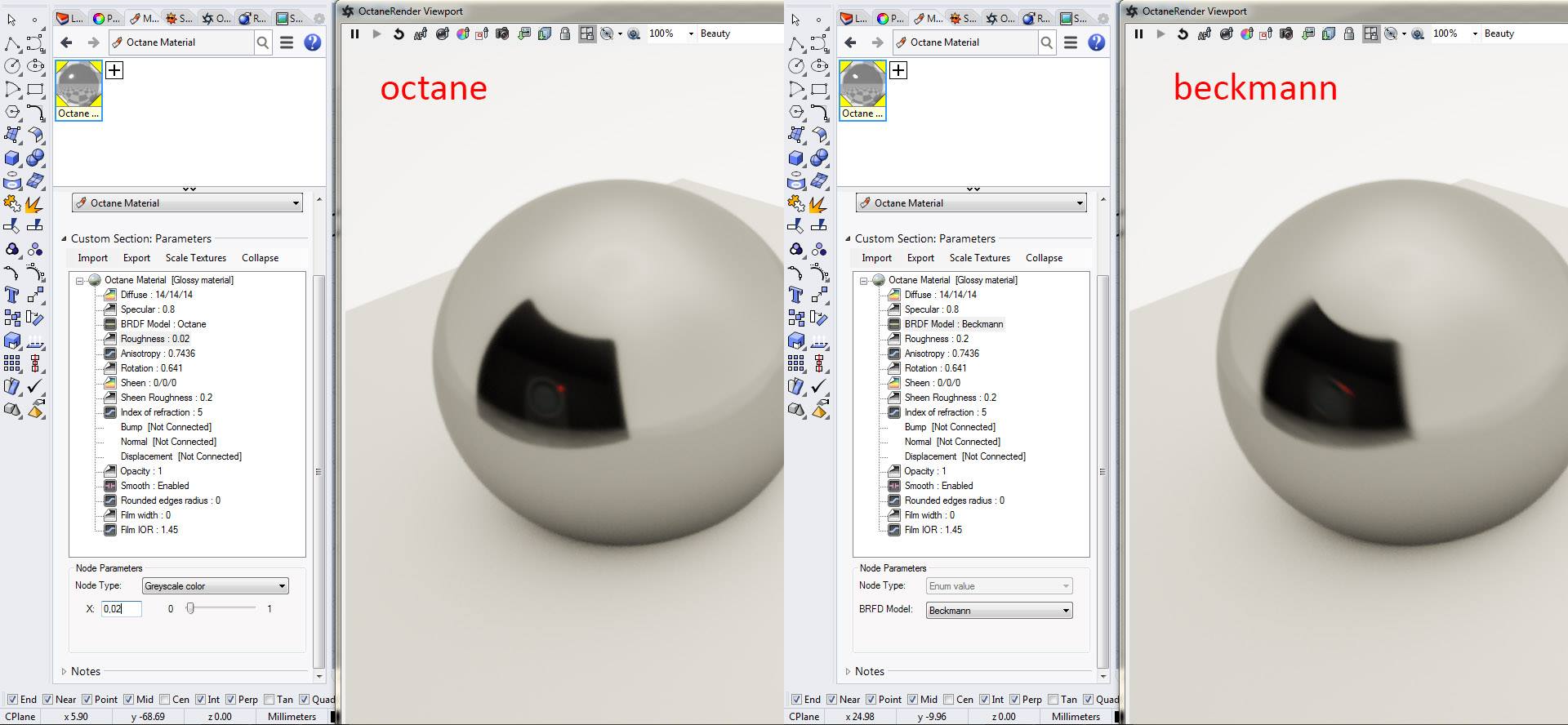The height and width of the screenshot is (725, 1568).
Task: Select the Box tool beside octane panel
Action: [11, 158]
